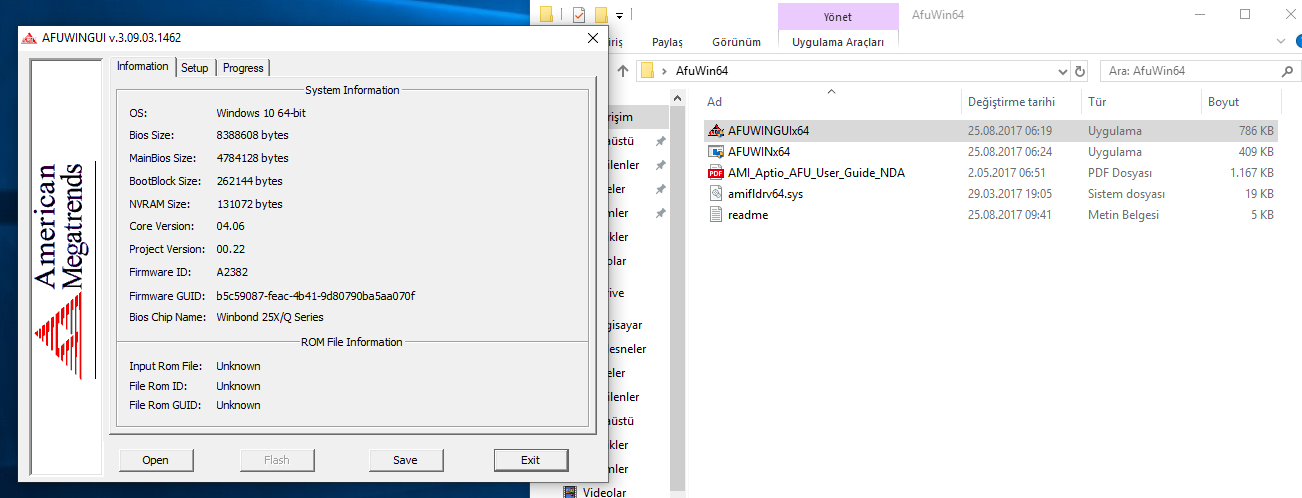Click the Sistem dosyası type cell
The height and width of the screenshot is (498, 1302).
(x=1126, y=194)
